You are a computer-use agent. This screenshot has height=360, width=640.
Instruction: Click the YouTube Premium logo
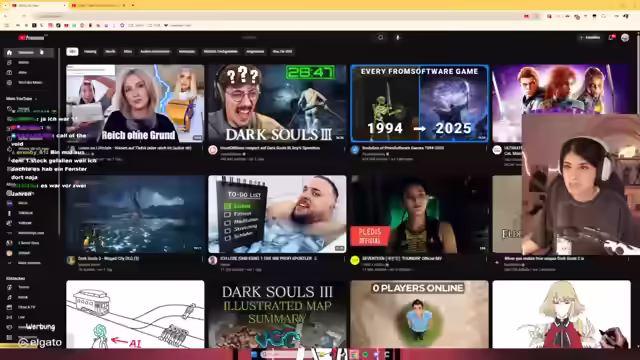[31, 38]
